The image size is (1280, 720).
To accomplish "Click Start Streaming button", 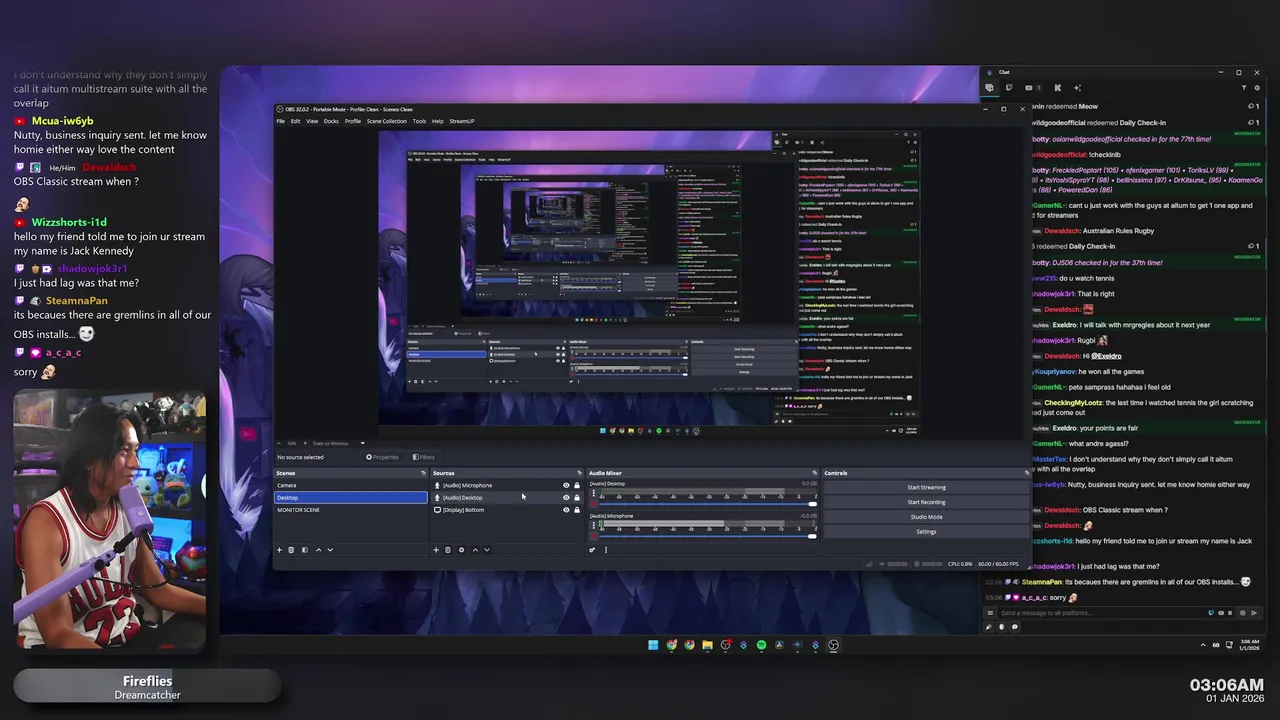I will point(926,487).
